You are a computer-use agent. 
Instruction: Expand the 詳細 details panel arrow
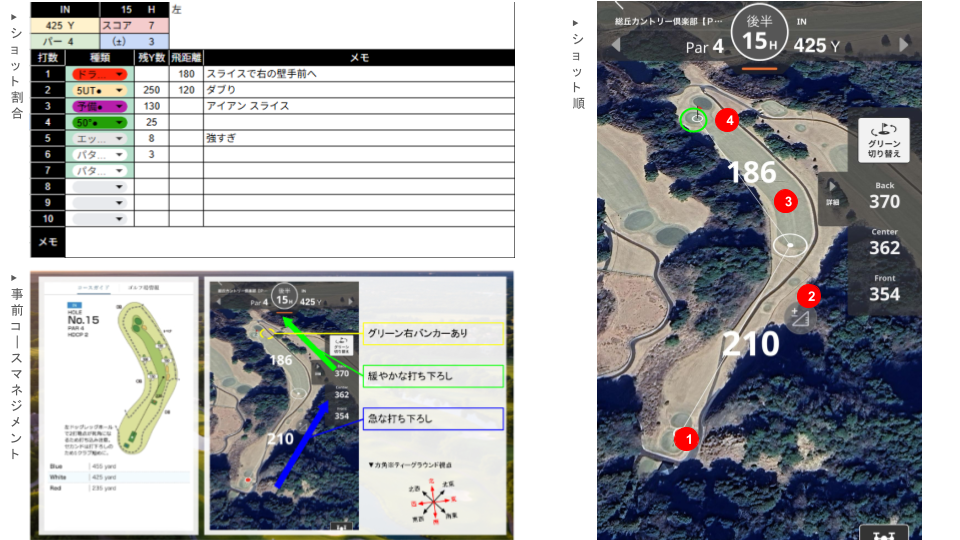pos(832,192)
